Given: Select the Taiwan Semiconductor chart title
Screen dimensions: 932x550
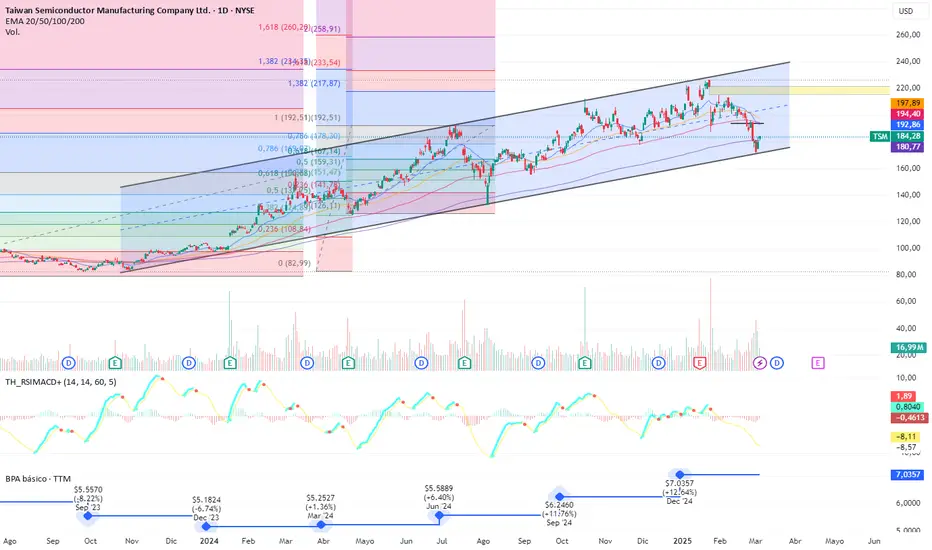Looking at the screenshot, I should point(130,10).
